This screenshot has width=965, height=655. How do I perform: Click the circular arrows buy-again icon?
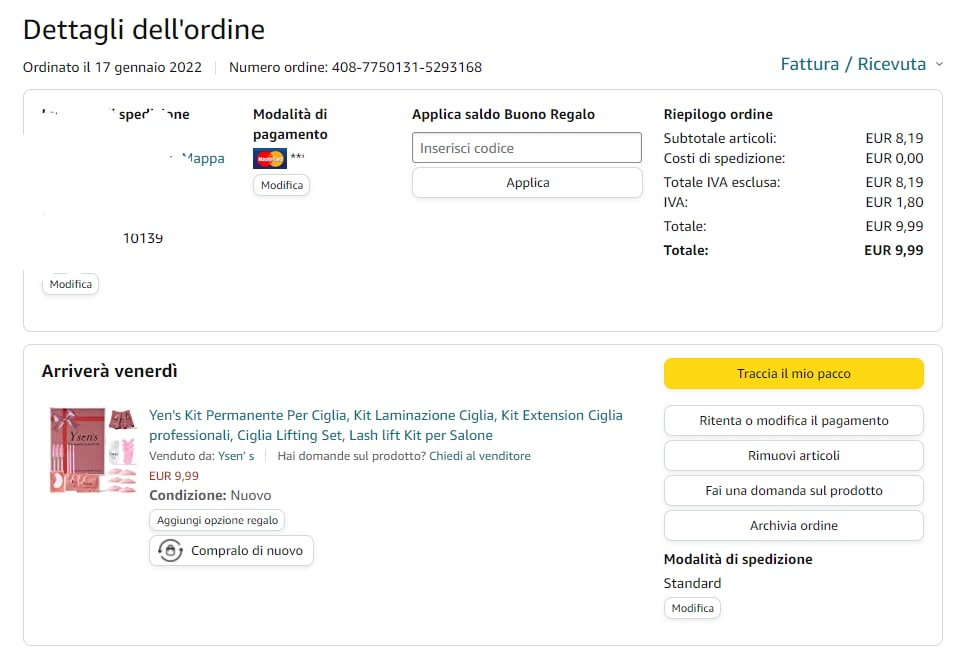tap(170, 550)
